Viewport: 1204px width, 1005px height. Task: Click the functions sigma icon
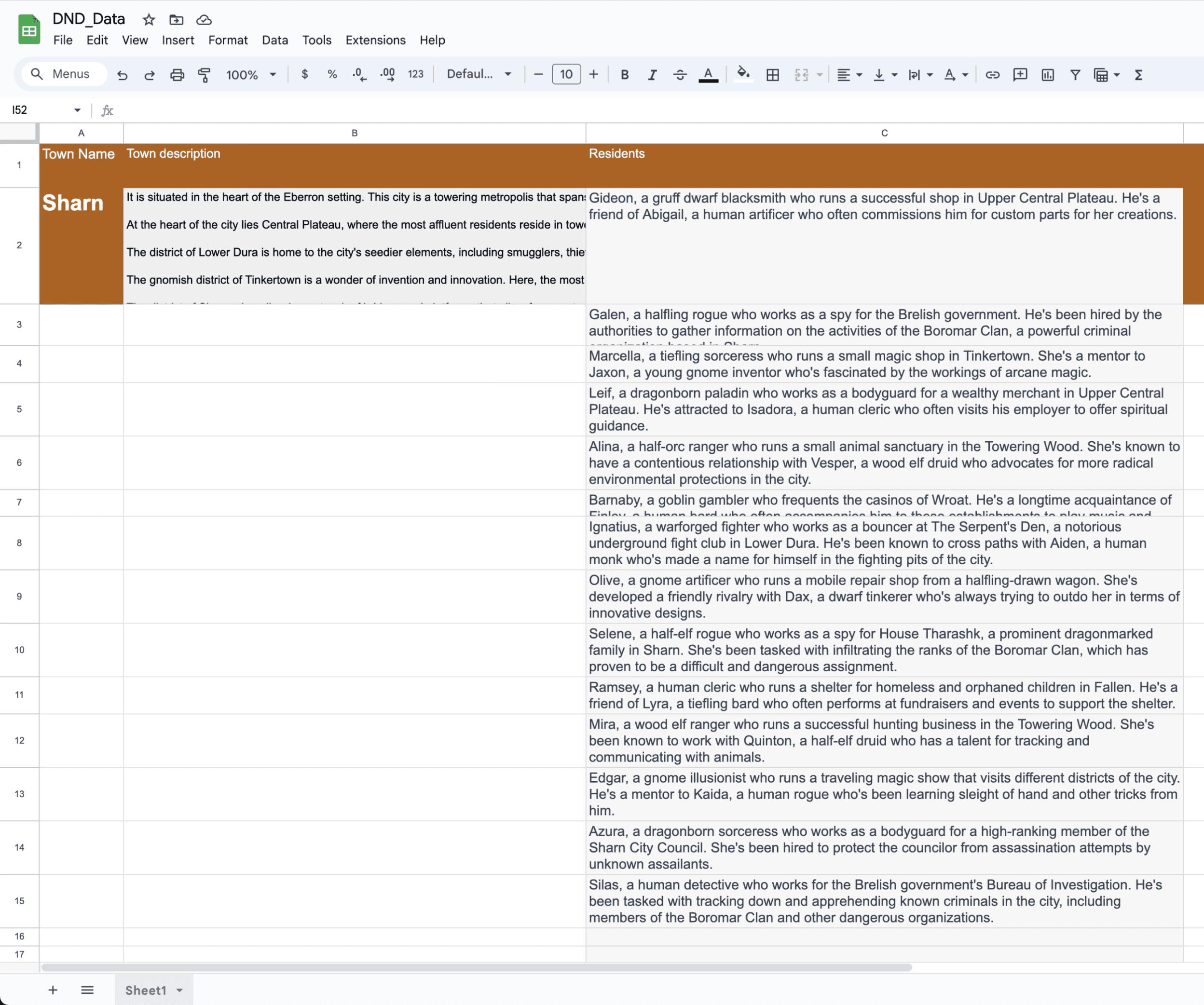pyautogui.click(x=1138, y=75)
